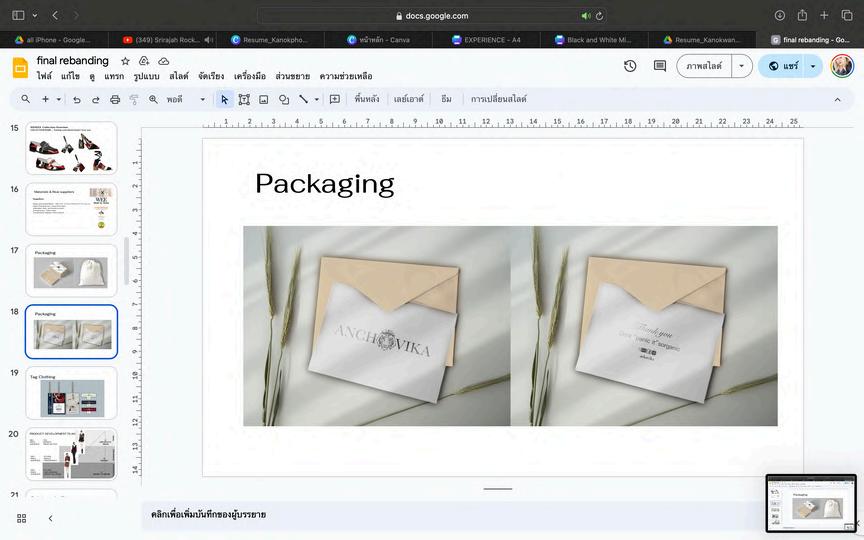Screen dimensions: 864x540
Task: Redo the last action
Action: point(95,100)
